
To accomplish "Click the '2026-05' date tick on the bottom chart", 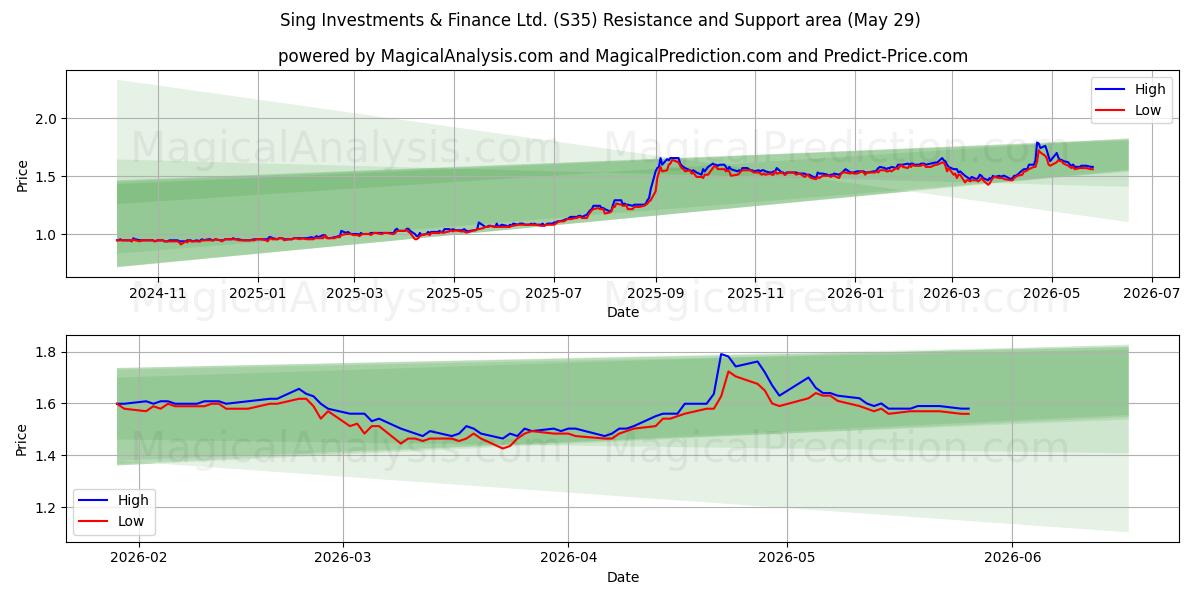I will point(787,559).
